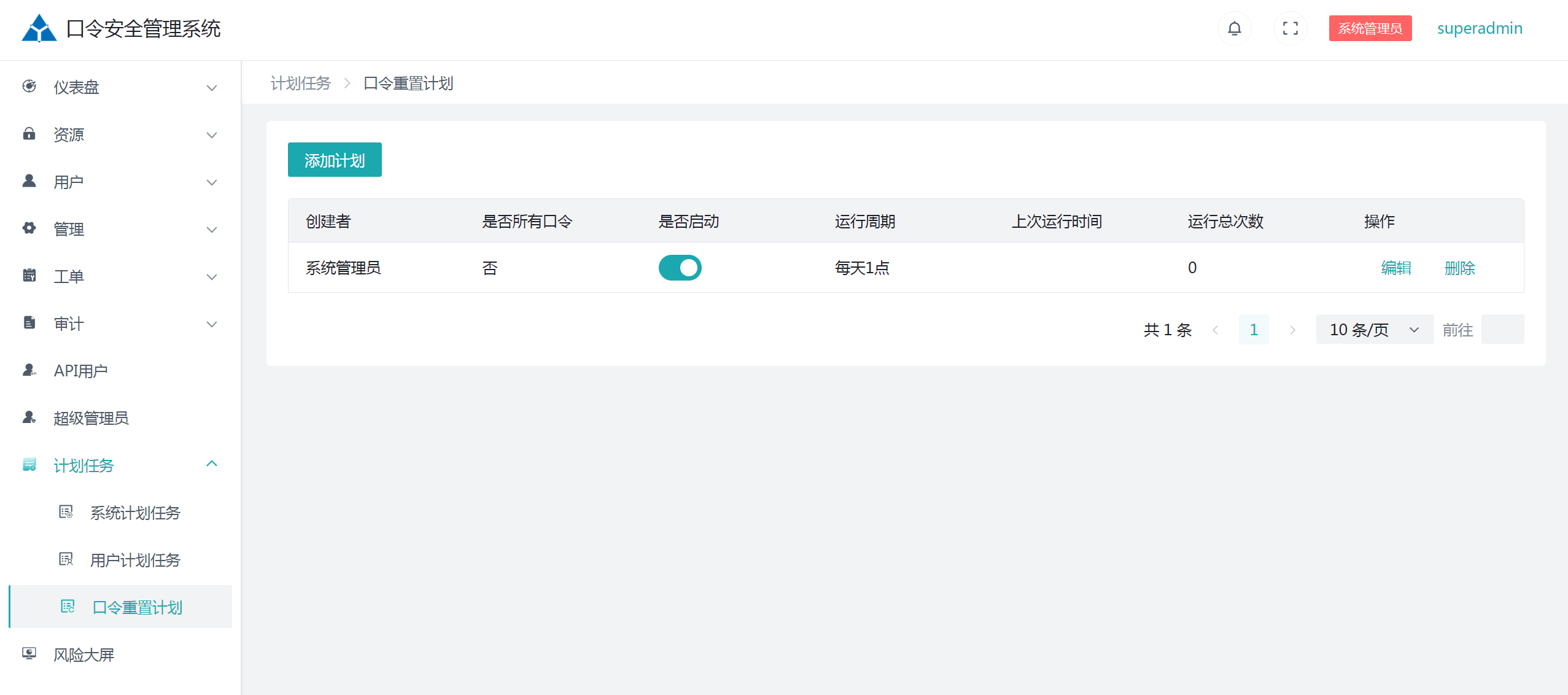Click the 删除 link in the row
1568x695 pixels.
pyautogui.click(x=1459, y=268)
